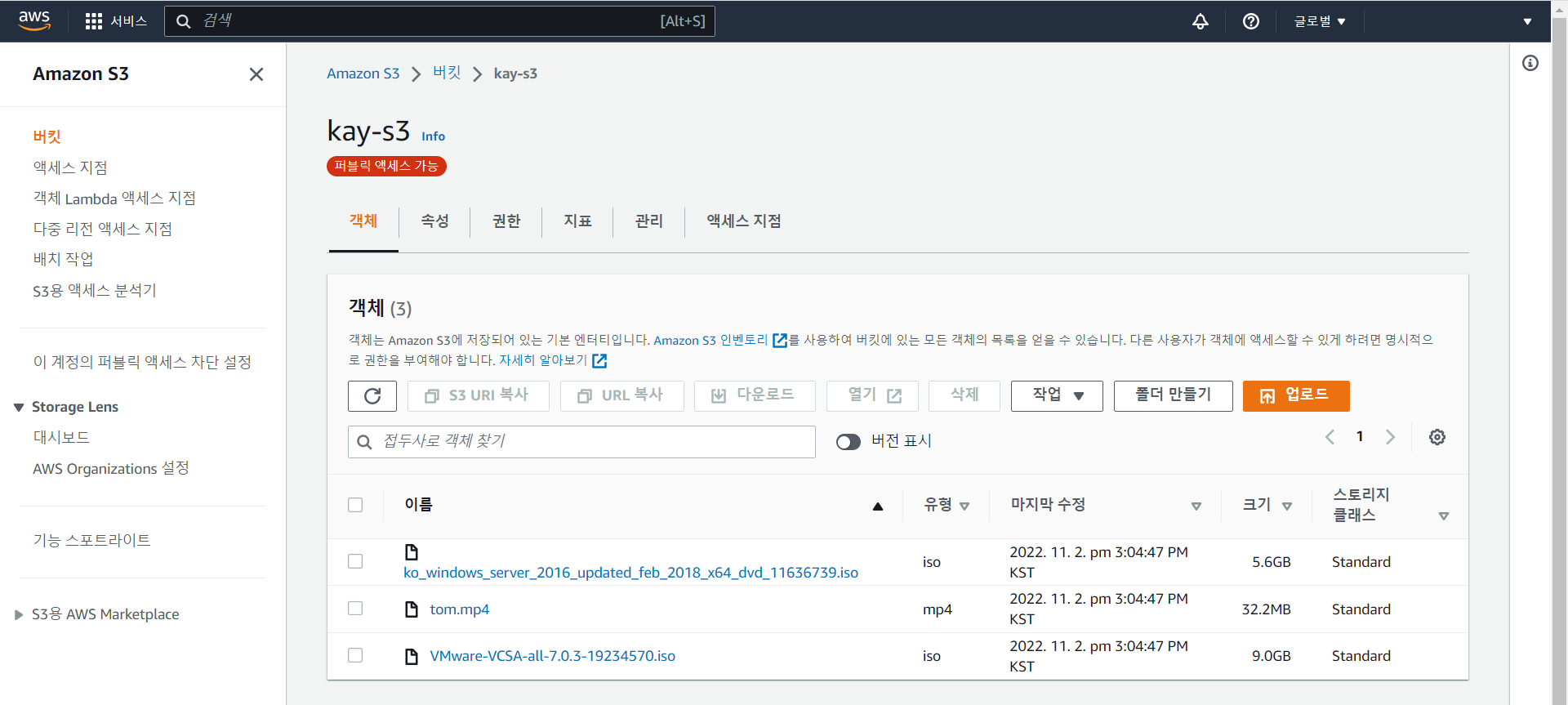Click the URL 복사 button
This screenshot has width=1568, height=705.
click(x=621, y=396)
